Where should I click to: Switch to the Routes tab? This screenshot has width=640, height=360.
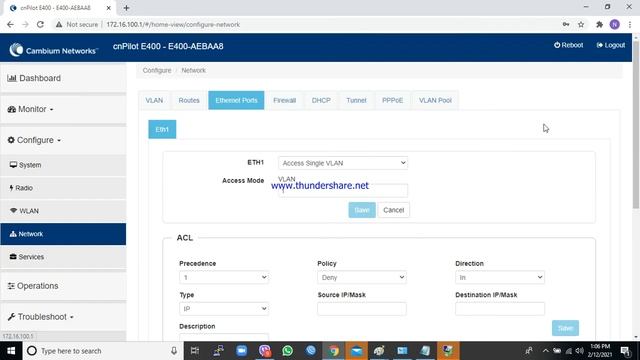[x=189, y=100]
